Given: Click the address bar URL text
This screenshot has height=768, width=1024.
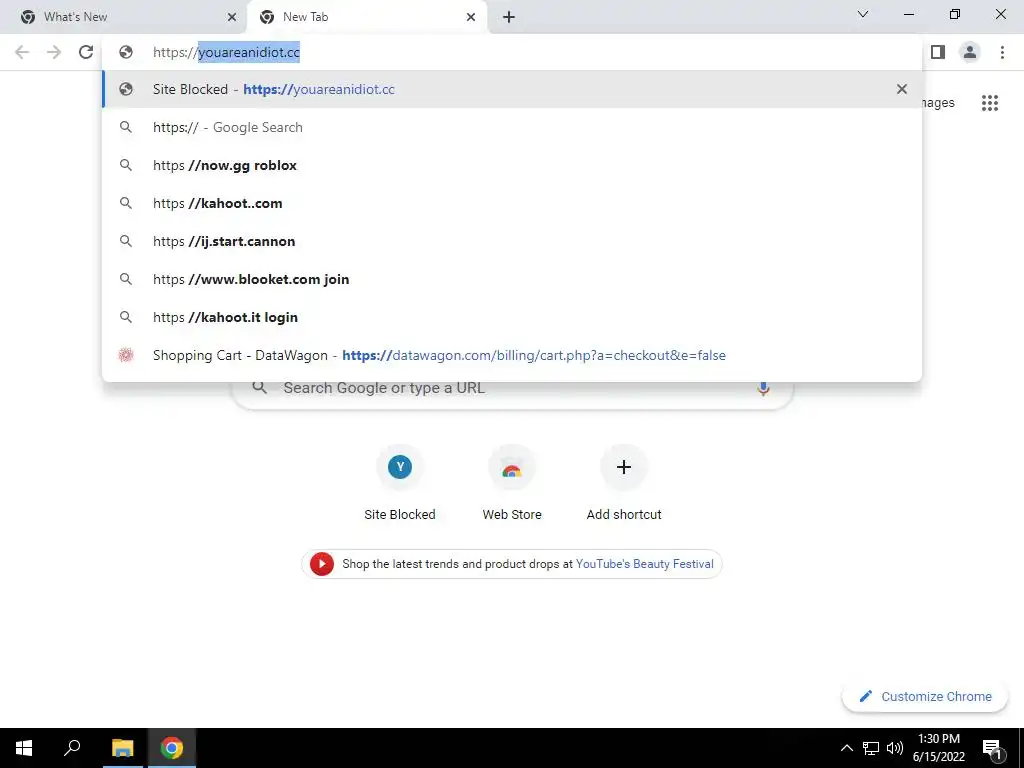Looking at the screenshot, I should pyautogui.click(x=227, y=52).
